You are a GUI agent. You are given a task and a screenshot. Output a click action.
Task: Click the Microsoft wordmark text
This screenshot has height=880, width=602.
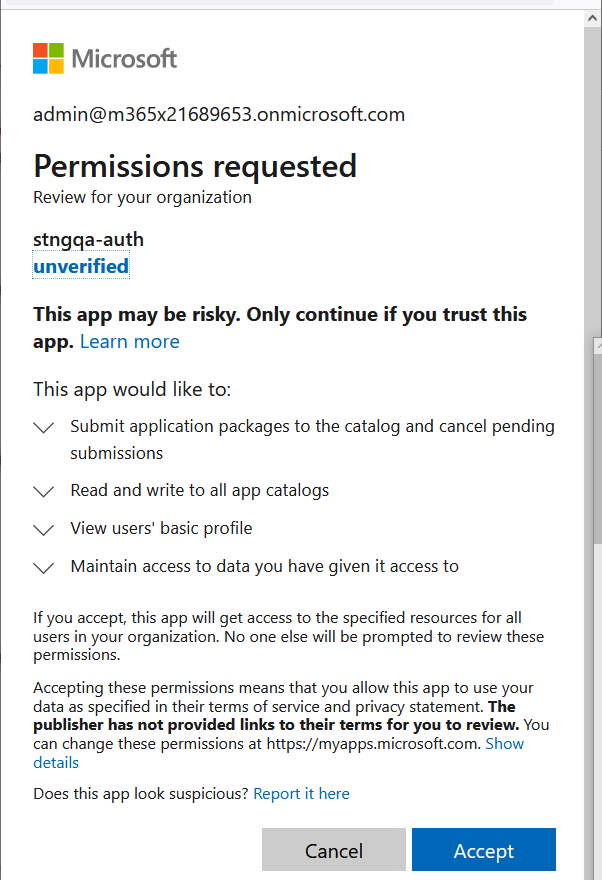coord(124,58)
